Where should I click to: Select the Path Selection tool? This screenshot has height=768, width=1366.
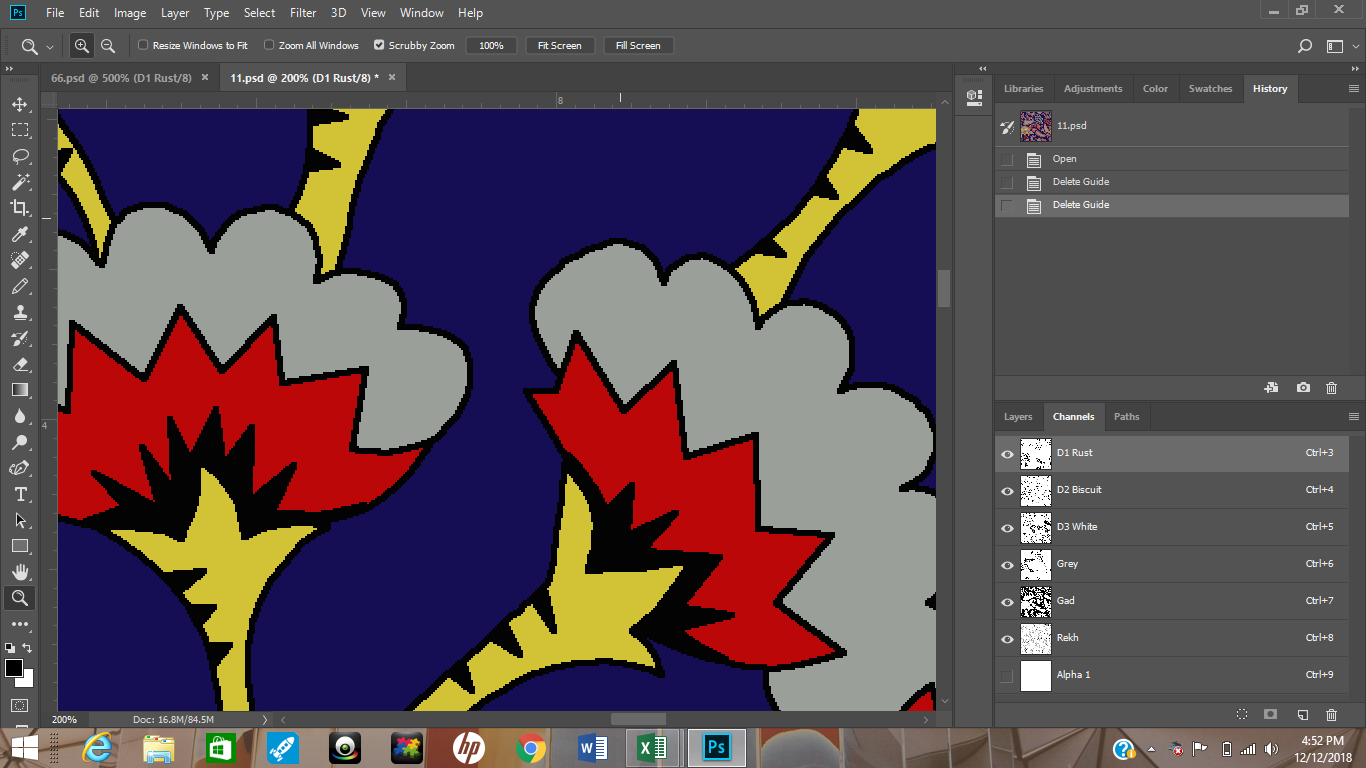coord(19,520)
